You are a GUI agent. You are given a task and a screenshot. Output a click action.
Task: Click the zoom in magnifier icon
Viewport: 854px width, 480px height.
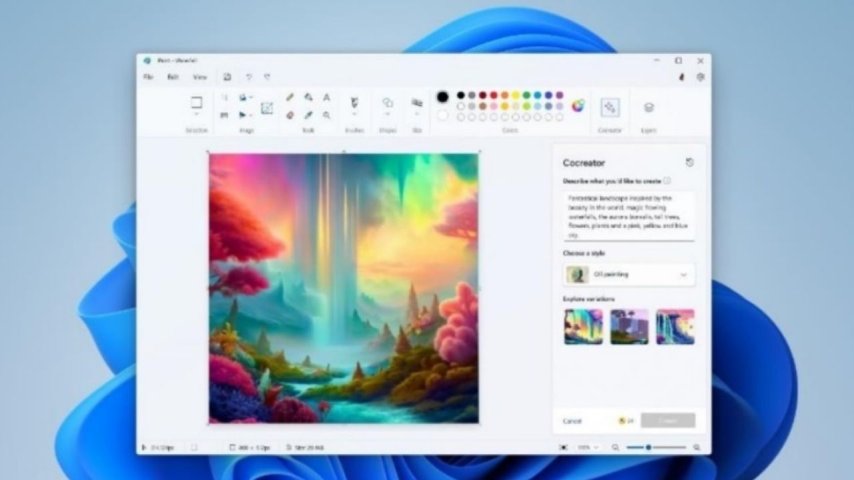pos(697,447)
